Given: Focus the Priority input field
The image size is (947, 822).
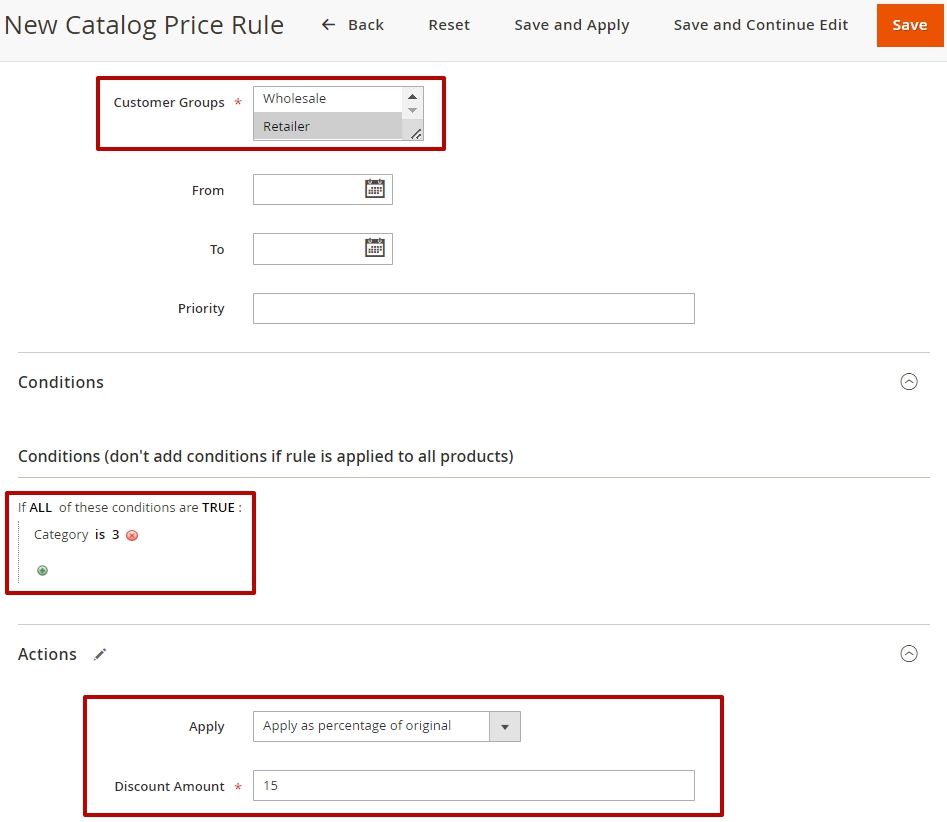Looking at the screenshot, I should (474, 309).
